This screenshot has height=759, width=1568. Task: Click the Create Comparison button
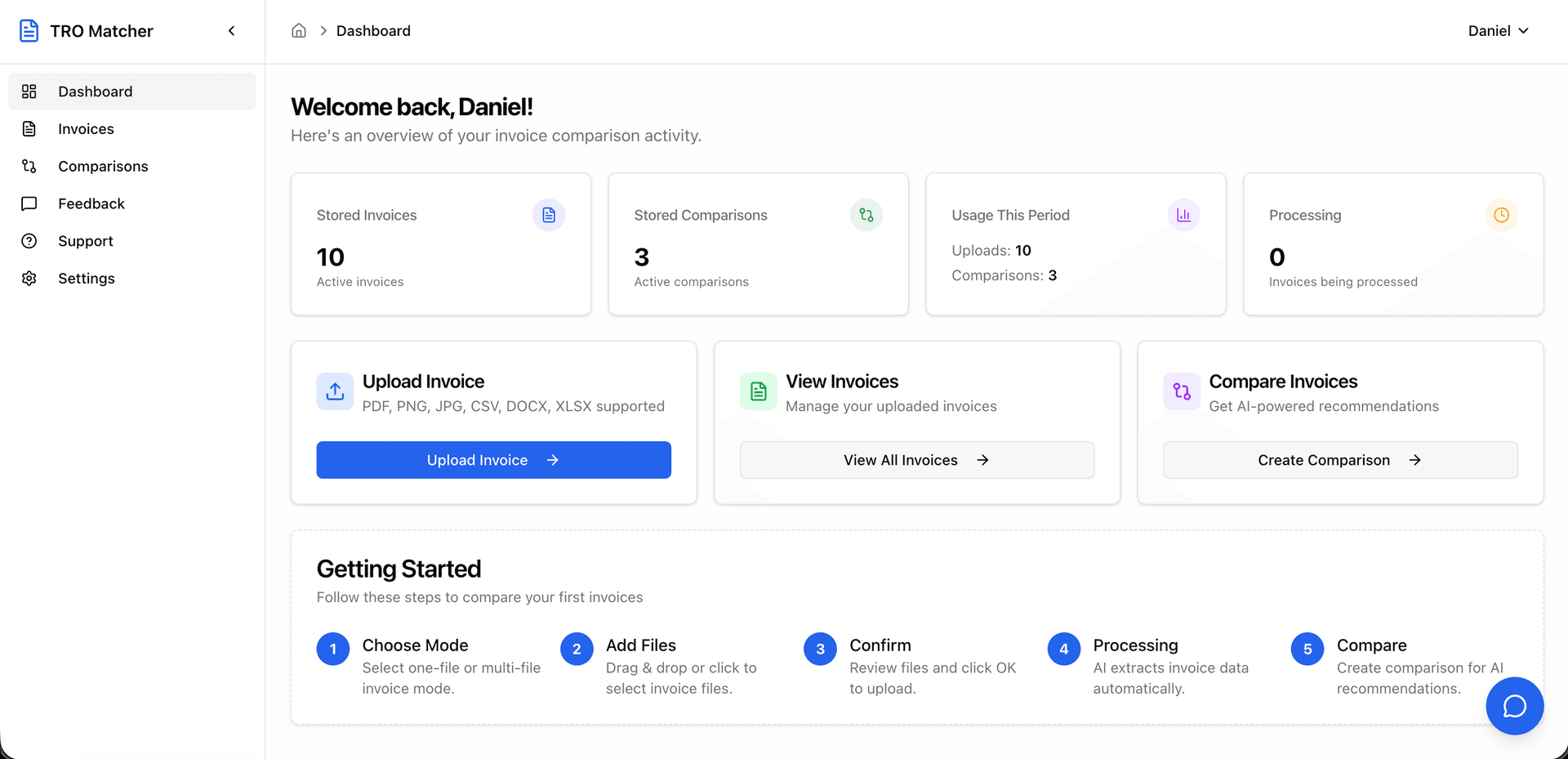click(x=1339, y=459)
